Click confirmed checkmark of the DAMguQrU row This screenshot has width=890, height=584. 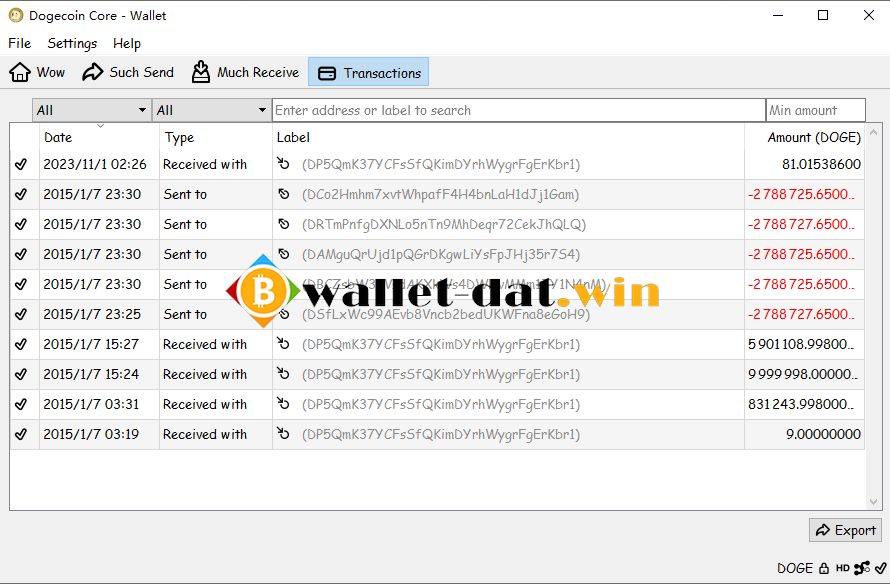(21, 254)
